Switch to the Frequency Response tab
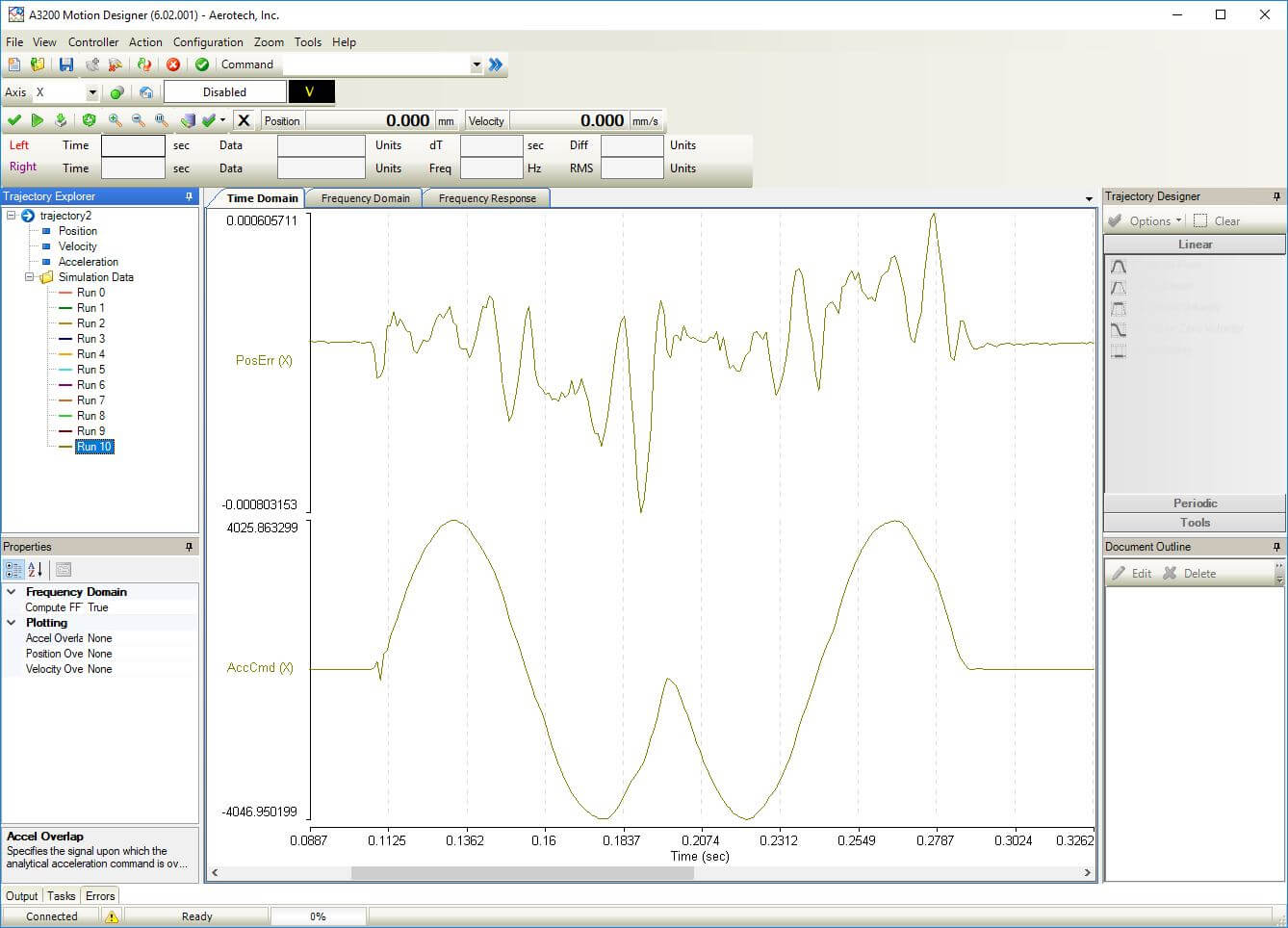 pos(487,198)
